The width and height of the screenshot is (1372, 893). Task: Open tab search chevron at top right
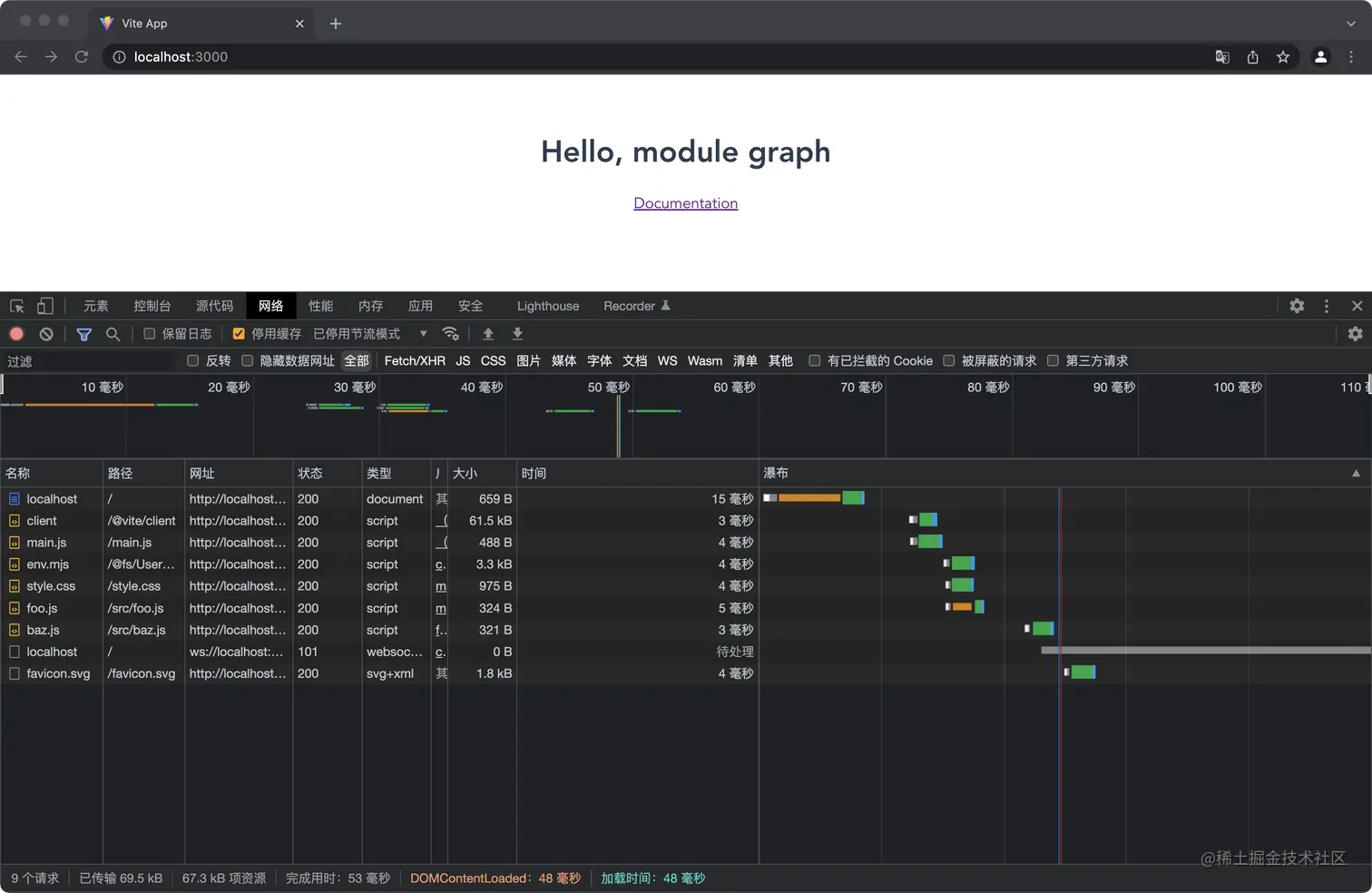point(1351,24)
